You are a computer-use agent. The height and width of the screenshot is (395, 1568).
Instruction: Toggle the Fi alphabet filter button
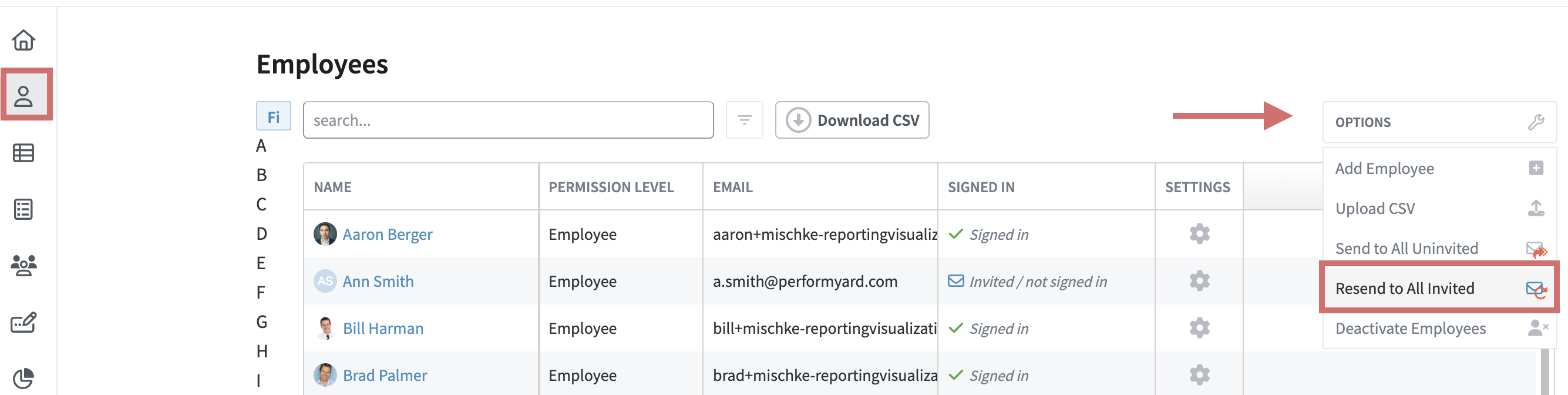[273, 116]
